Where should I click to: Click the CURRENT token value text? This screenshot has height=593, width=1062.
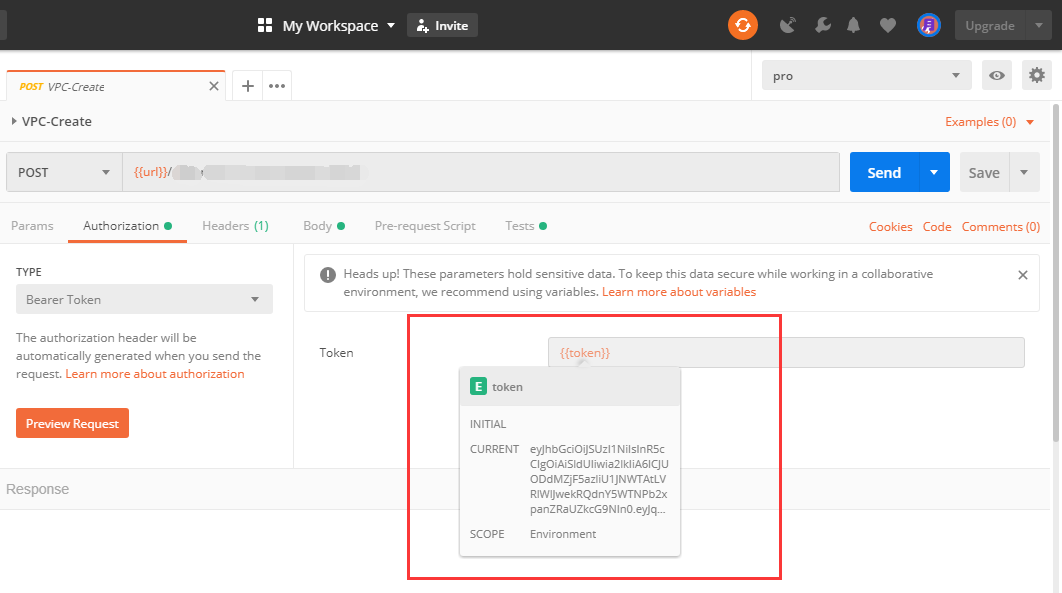599,479
